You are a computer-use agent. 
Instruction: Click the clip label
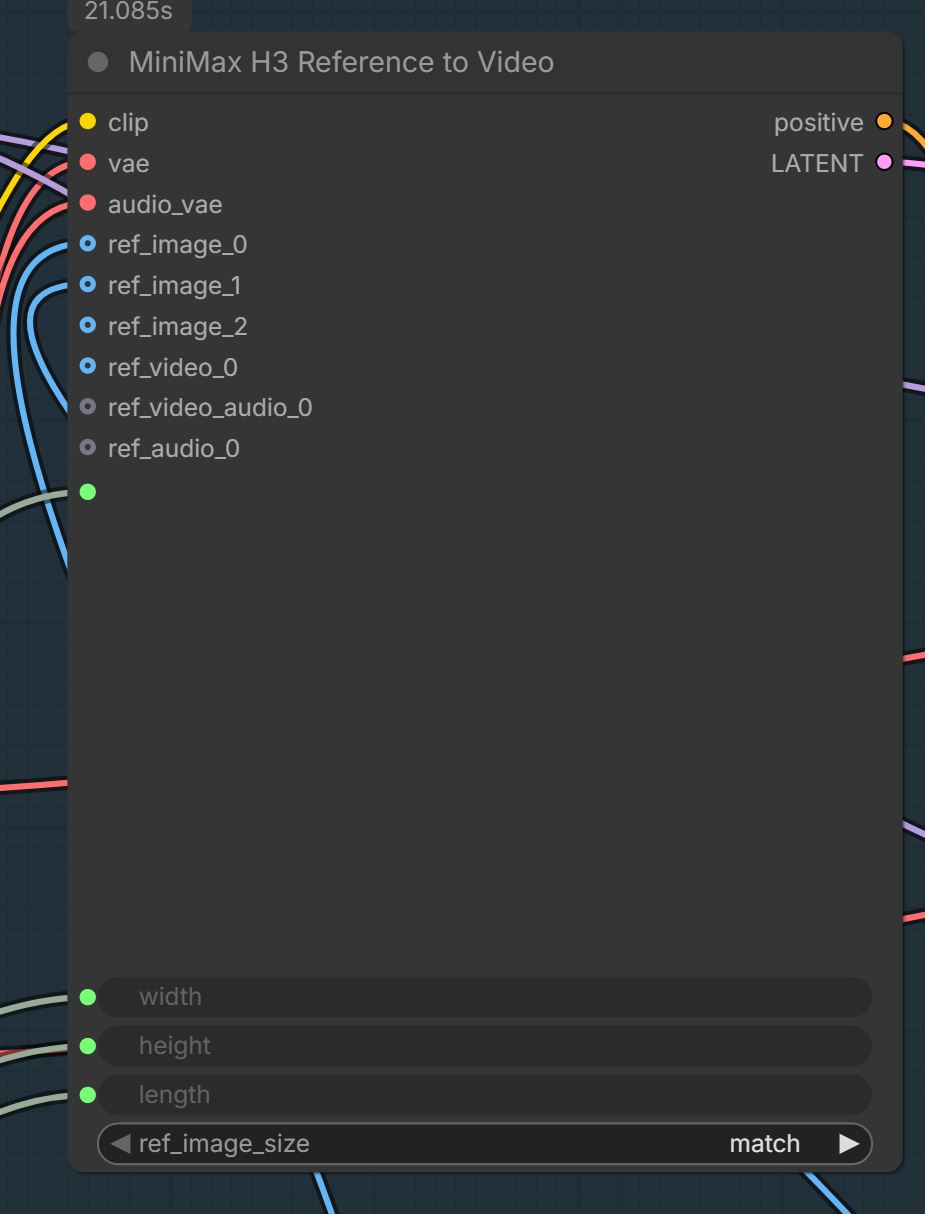pyautogui.click(x=128, y=123)
